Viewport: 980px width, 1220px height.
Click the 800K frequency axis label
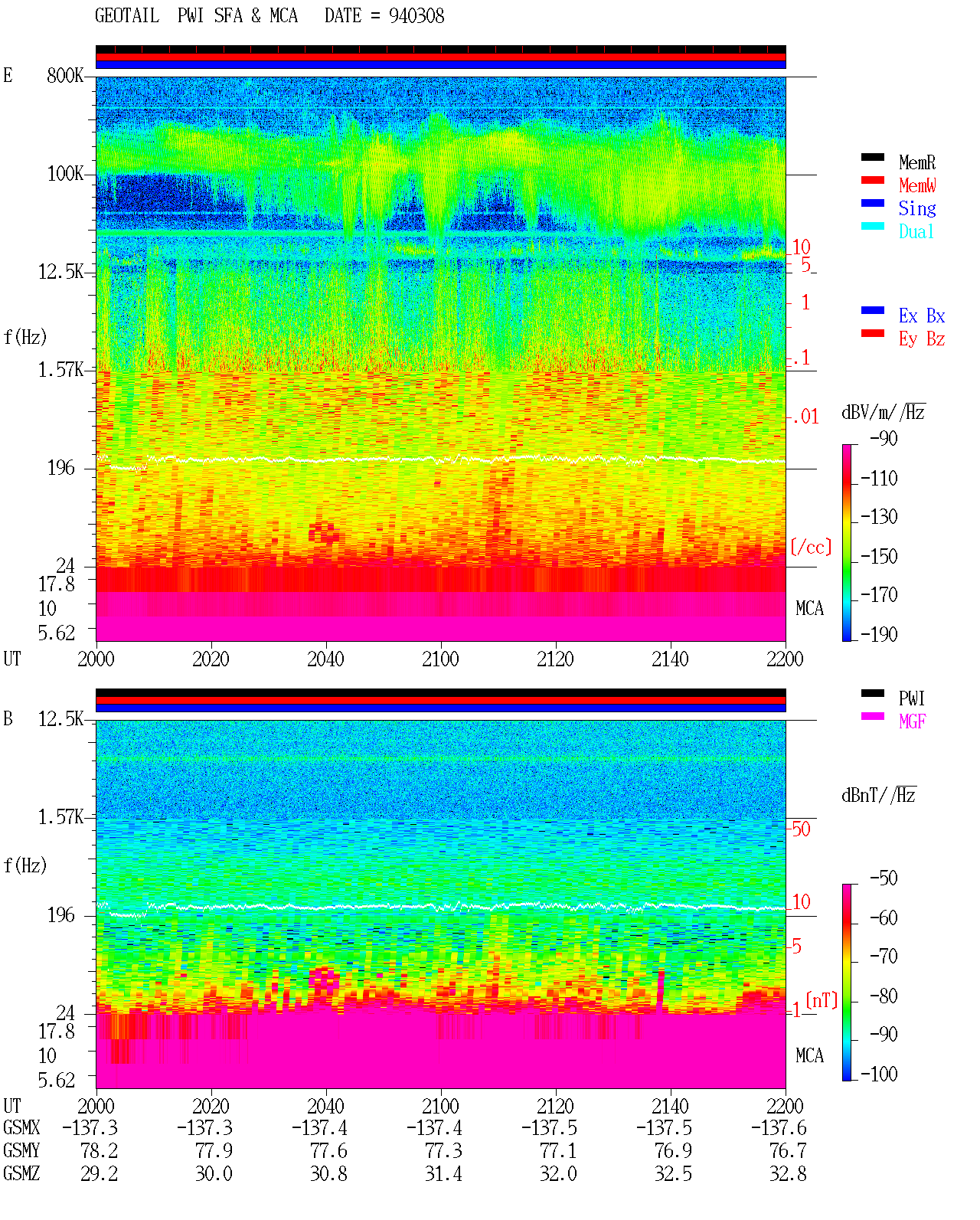click(x=65, y=76)
